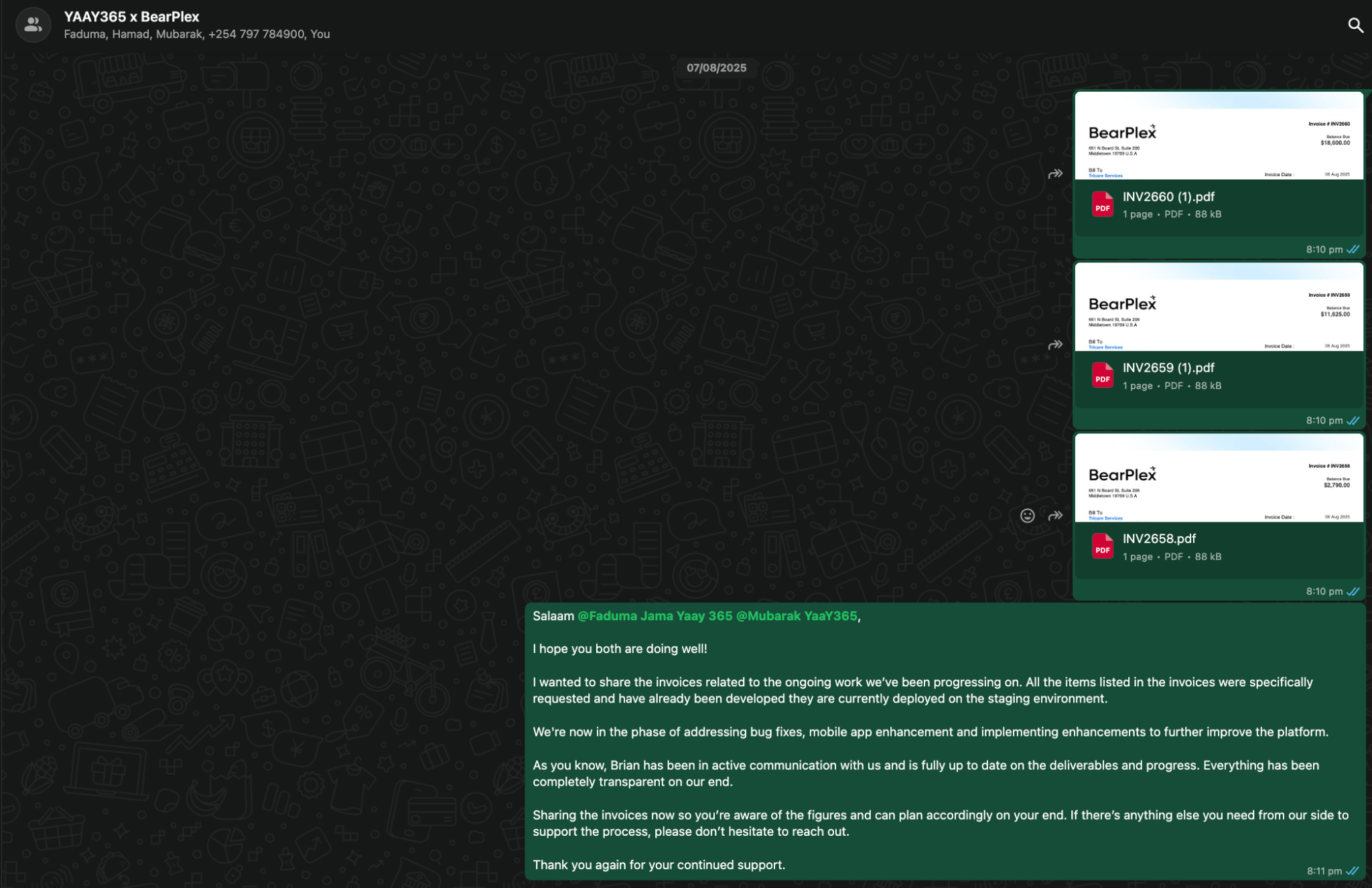Open the INV2658 invoice preview thumbnail
This screenshot has width=1372, height=888.
click(x=1219, y=477)
